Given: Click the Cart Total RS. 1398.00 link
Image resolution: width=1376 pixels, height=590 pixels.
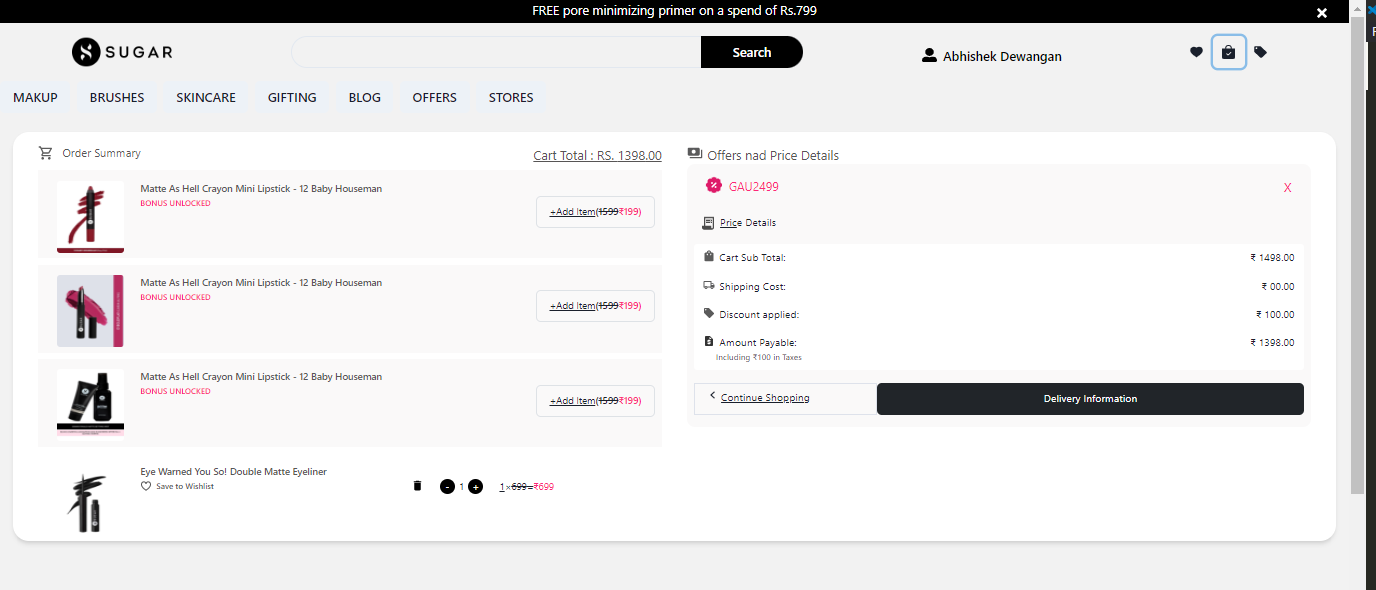Looking at the screenshot, I should (x=597, y=155).
